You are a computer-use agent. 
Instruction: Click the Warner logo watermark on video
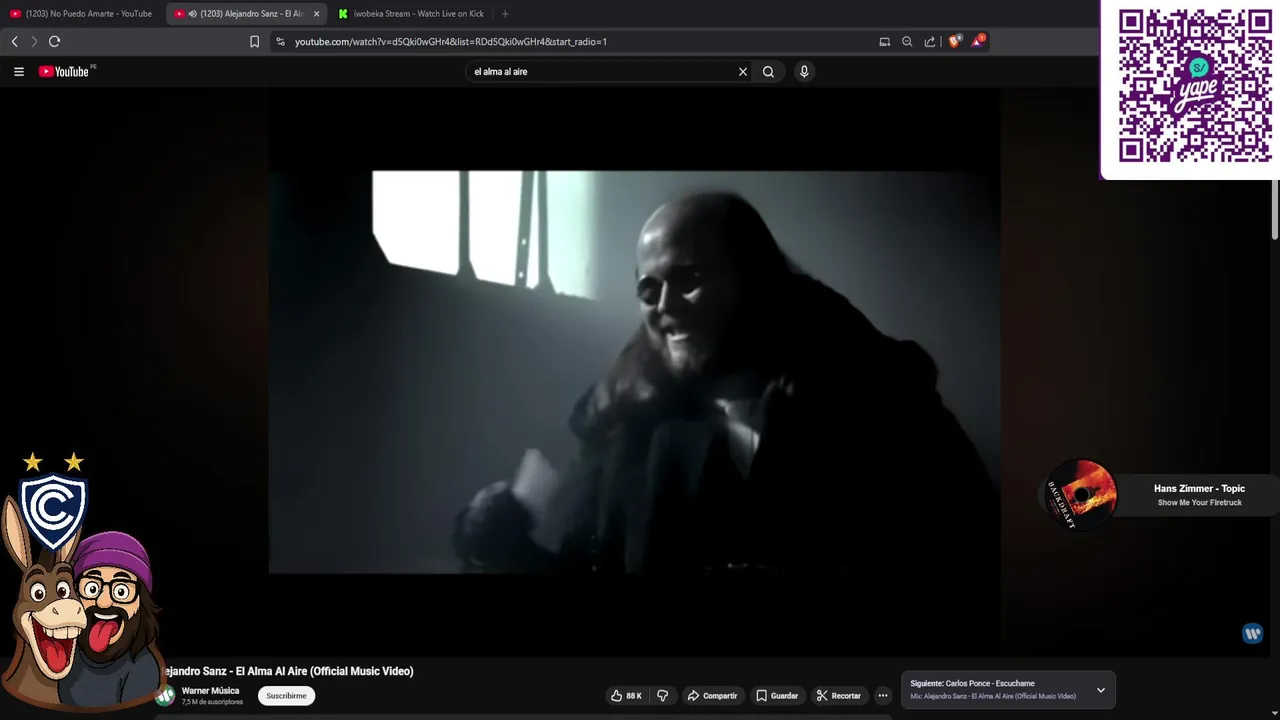(1252, 633)
